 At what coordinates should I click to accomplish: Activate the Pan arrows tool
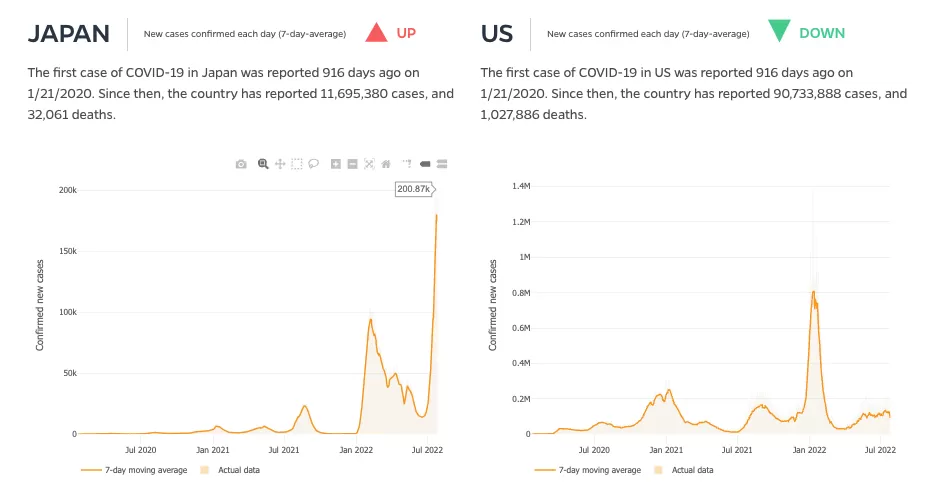[280, 164]
